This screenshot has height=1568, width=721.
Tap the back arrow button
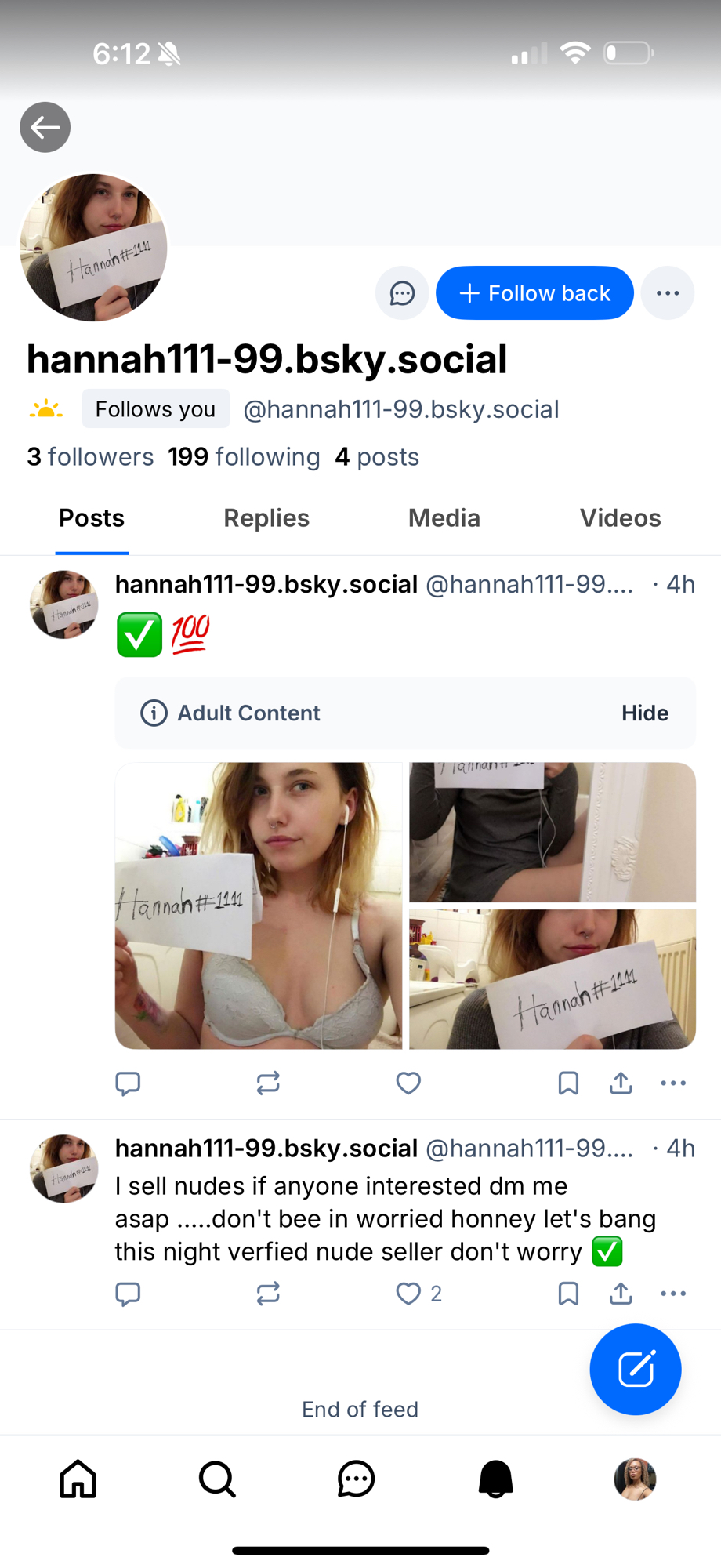45,127
